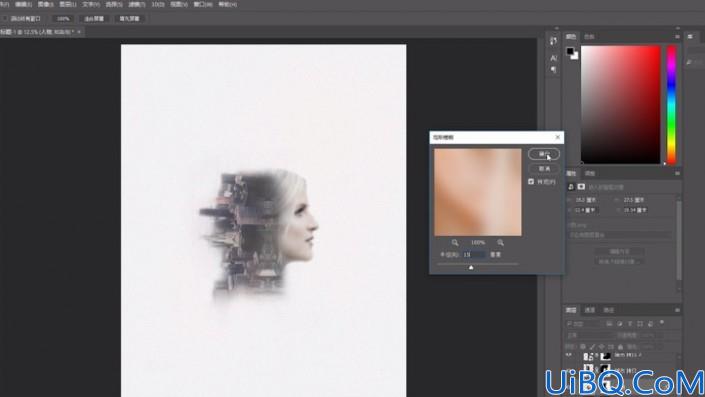Toggle the resize windows to fit checkbox
This screenshot has width=705, height=397.
tap(5, 19)
